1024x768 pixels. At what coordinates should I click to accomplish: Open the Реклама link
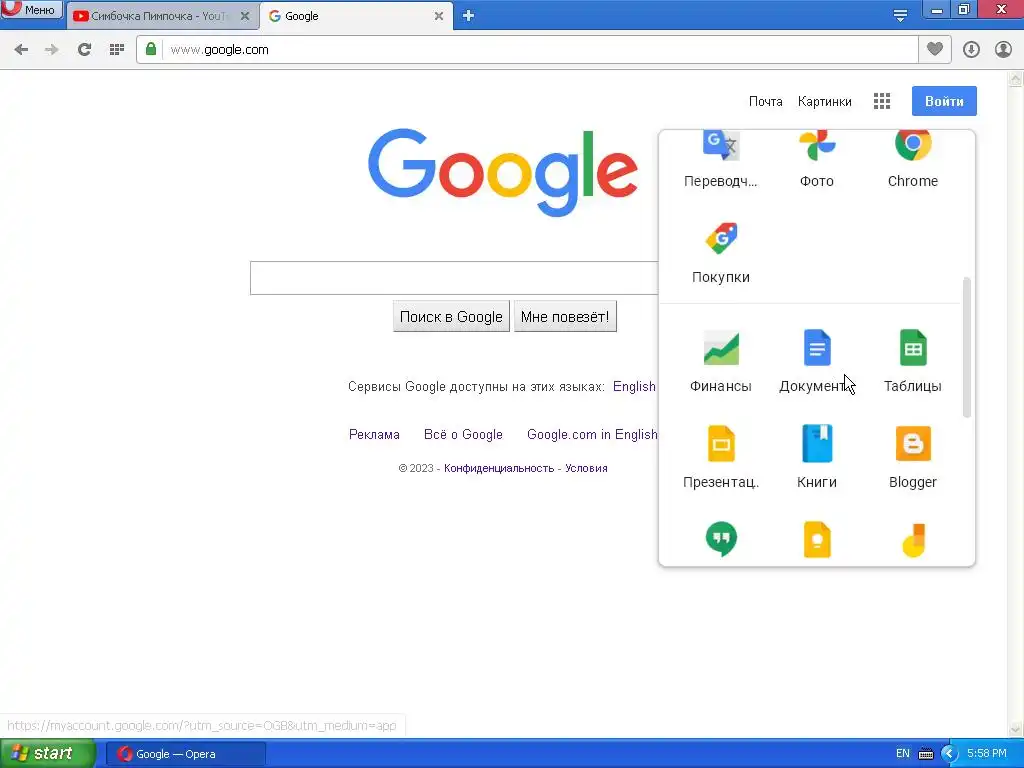[x=374, y=435]
